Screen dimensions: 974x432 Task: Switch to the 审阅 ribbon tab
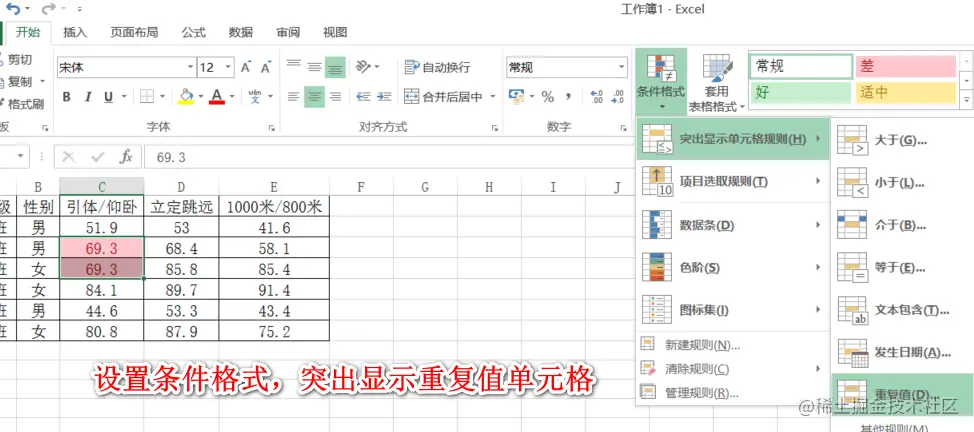pos(288,32)
